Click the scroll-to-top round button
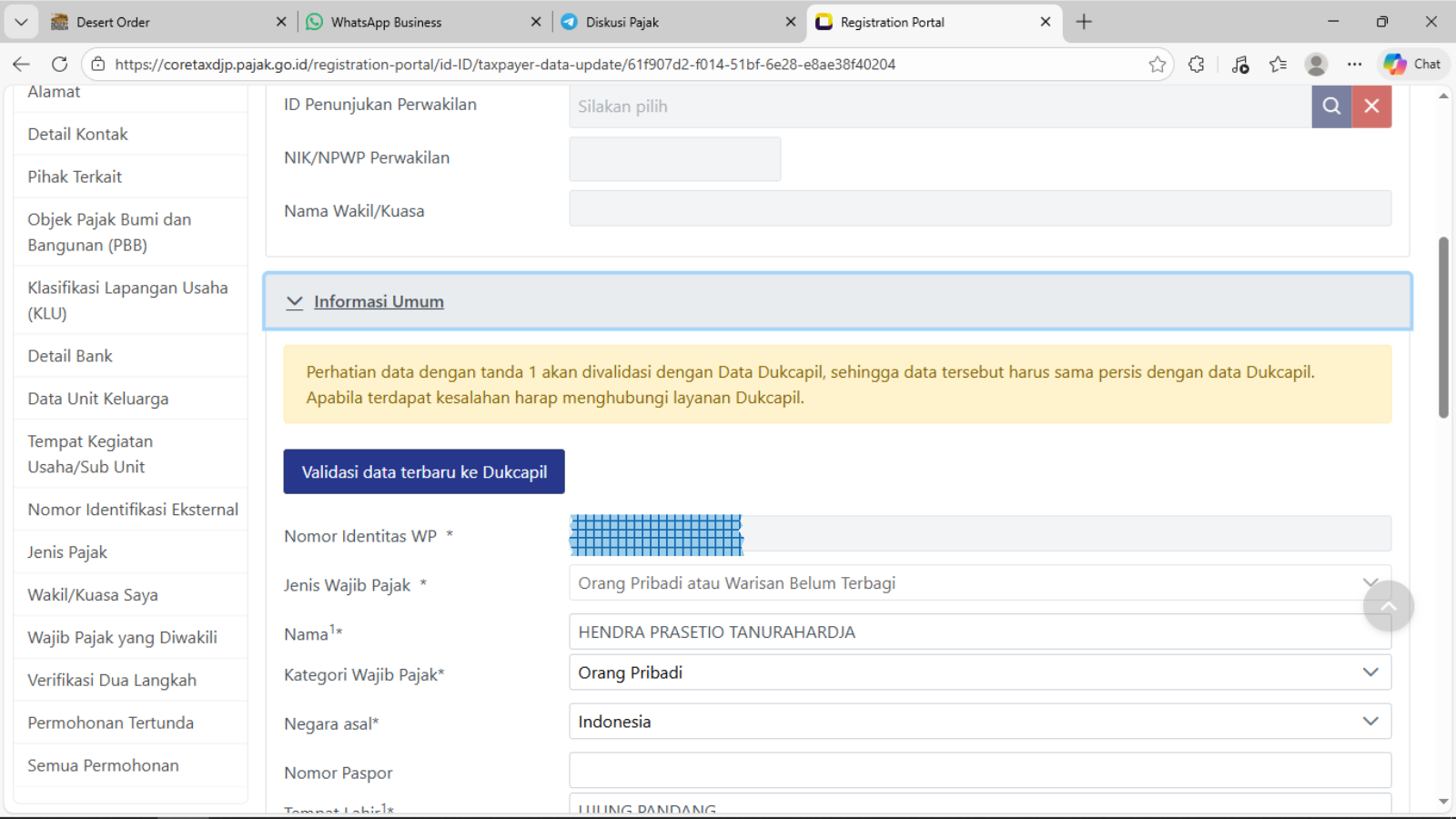Viewport: 1456px width, 819px height. point(1388,606)
